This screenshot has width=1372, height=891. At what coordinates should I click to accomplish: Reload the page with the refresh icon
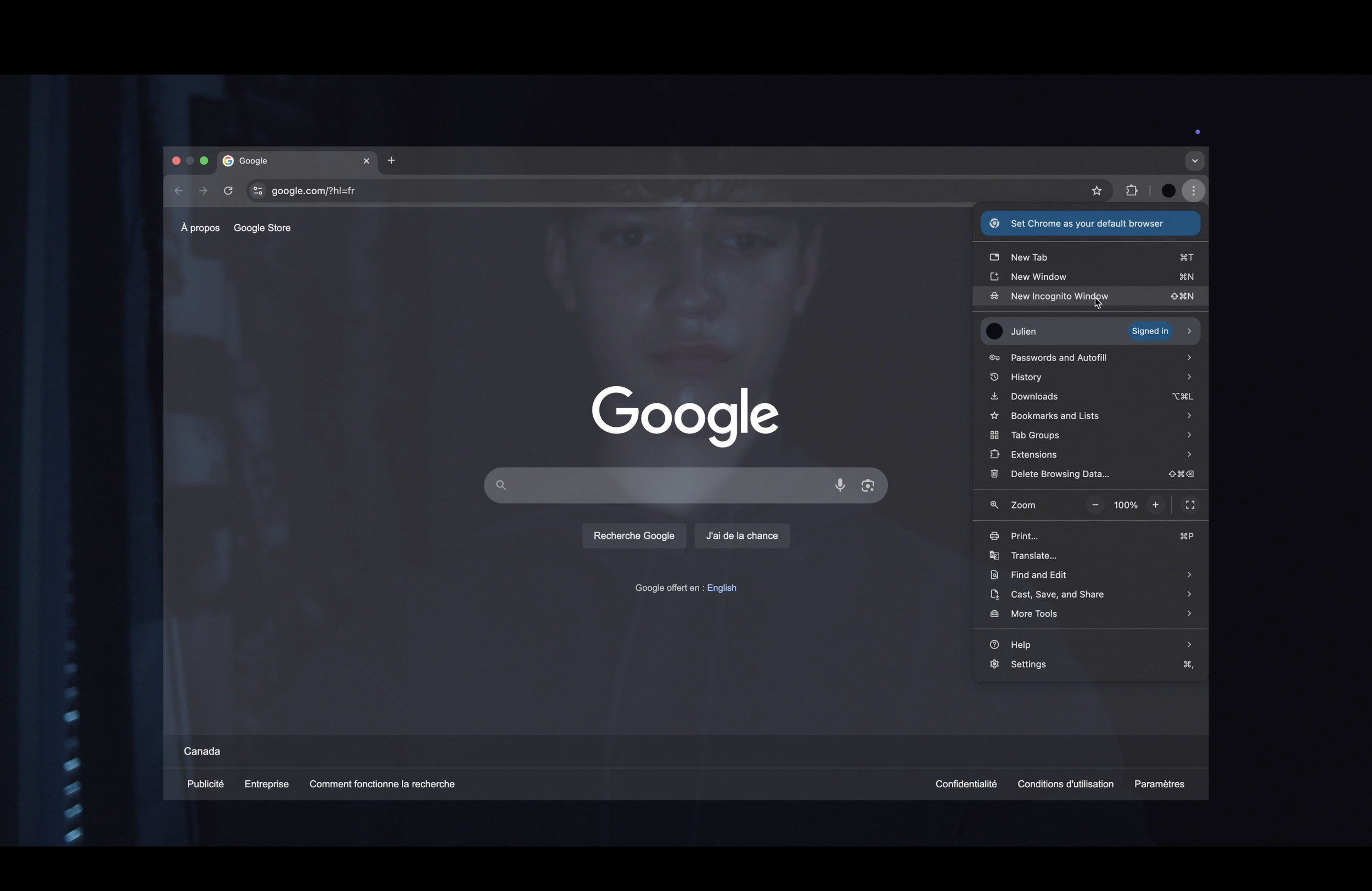tap(228, 191)
